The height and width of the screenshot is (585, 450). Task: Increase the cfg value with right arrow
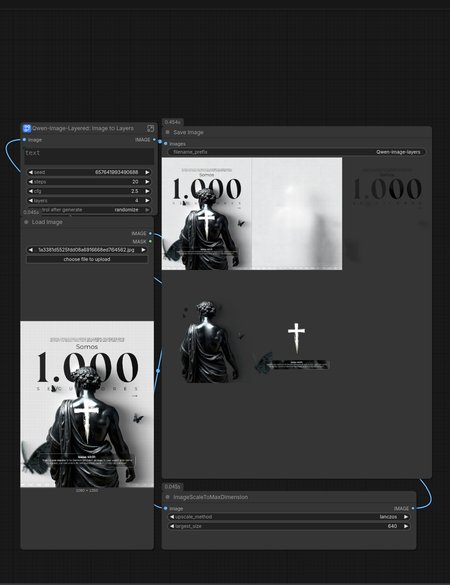tap(147, 191)
